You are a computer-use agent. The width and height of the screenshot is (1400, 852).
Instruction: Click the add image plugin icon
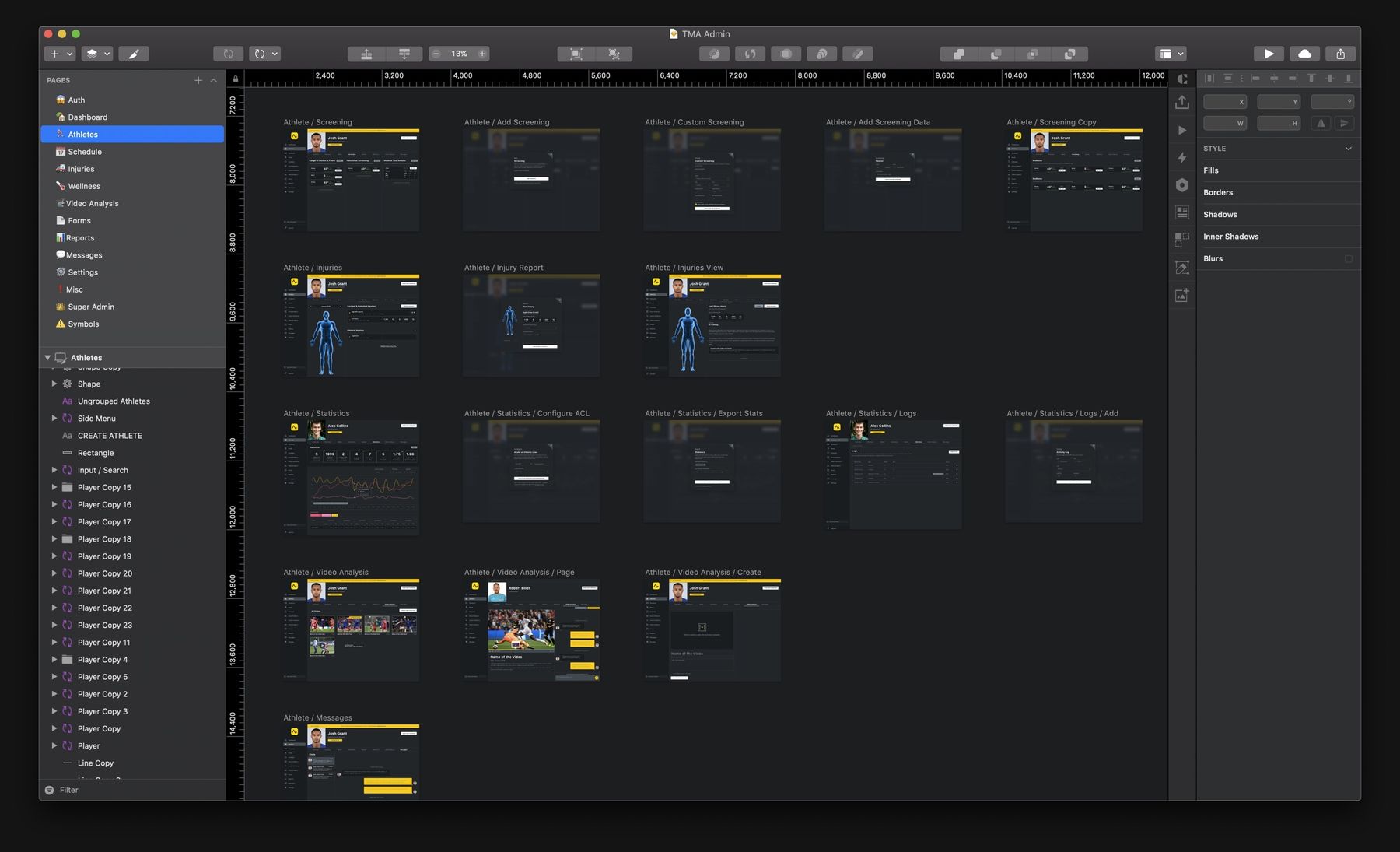[1182, 295]
